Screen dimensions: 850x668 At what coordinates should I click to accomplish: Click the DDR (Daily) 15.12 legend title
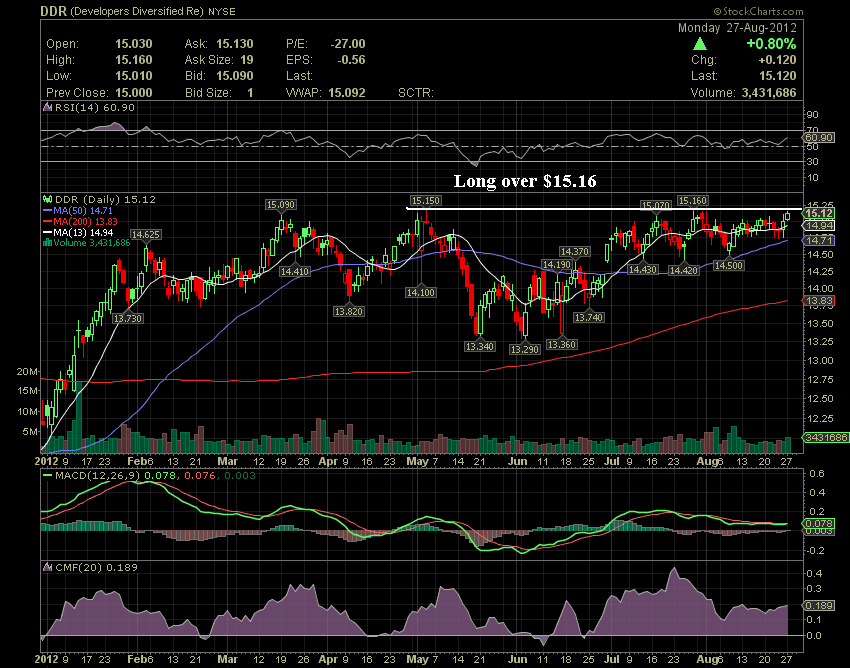tap(105, 200)
